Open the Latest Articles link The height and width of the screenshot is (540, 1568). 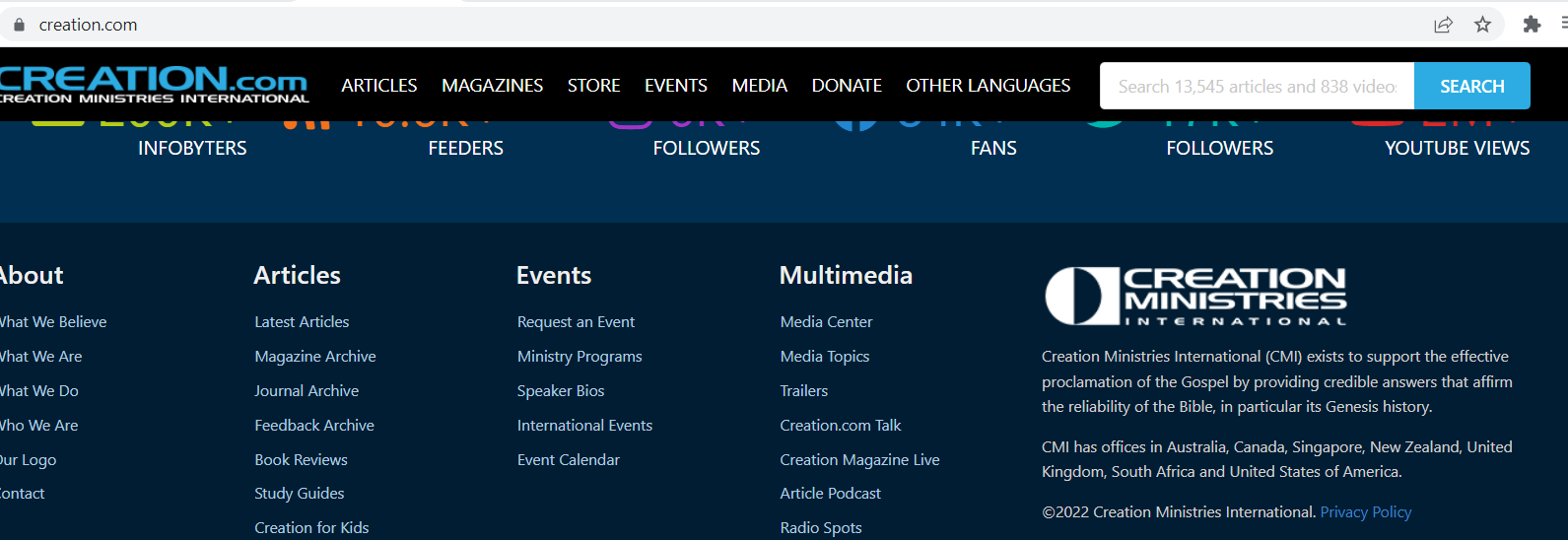(302, 322)
